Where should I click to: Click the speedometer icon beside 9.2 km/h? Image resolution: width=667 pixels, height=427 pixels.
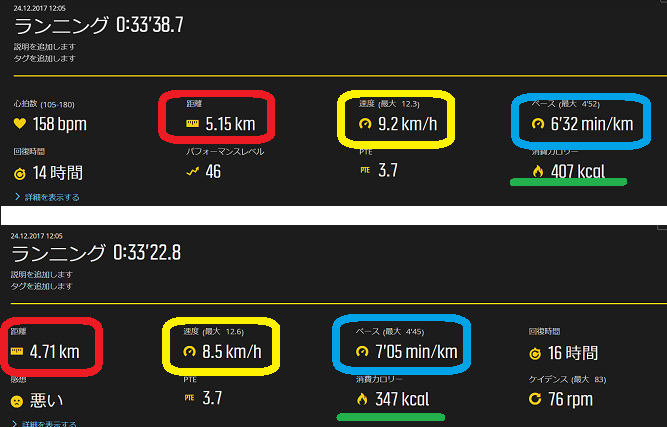365,124
